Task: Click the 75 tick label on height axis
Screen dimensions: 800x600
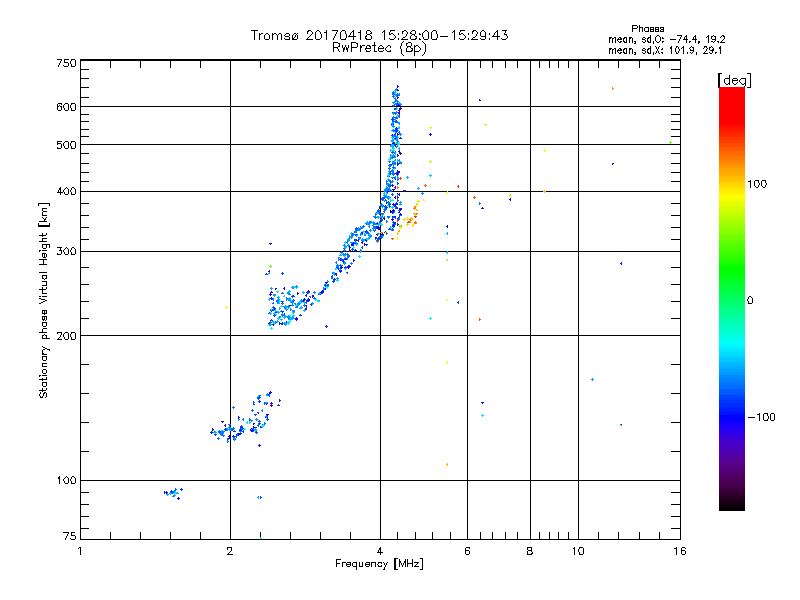Action: click(70, 536)
